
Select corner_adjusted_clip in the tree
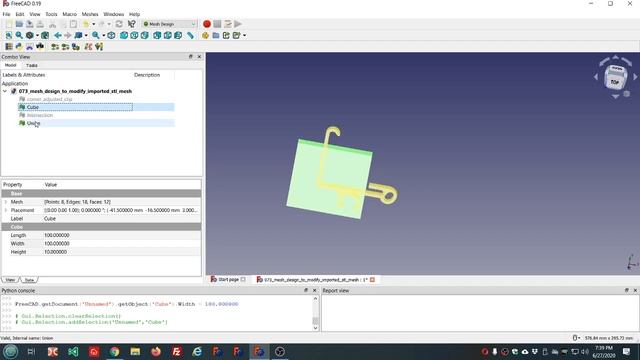pos(49,99)
